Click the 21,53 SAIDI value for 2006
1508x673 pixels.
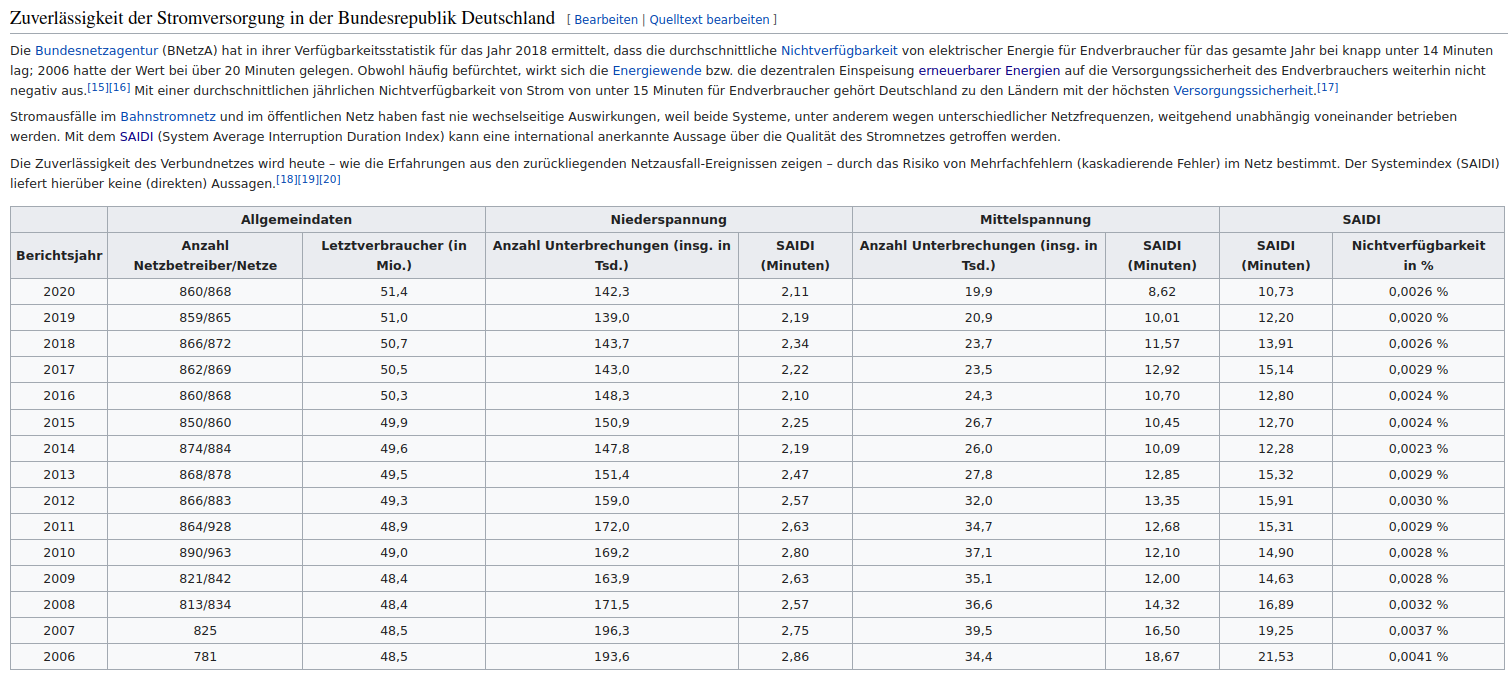tap(1275, 657)
